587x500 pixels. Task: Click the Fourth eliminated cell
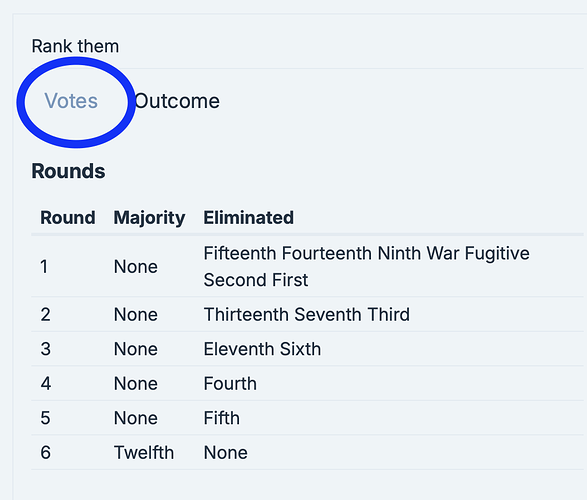[230, 384]
